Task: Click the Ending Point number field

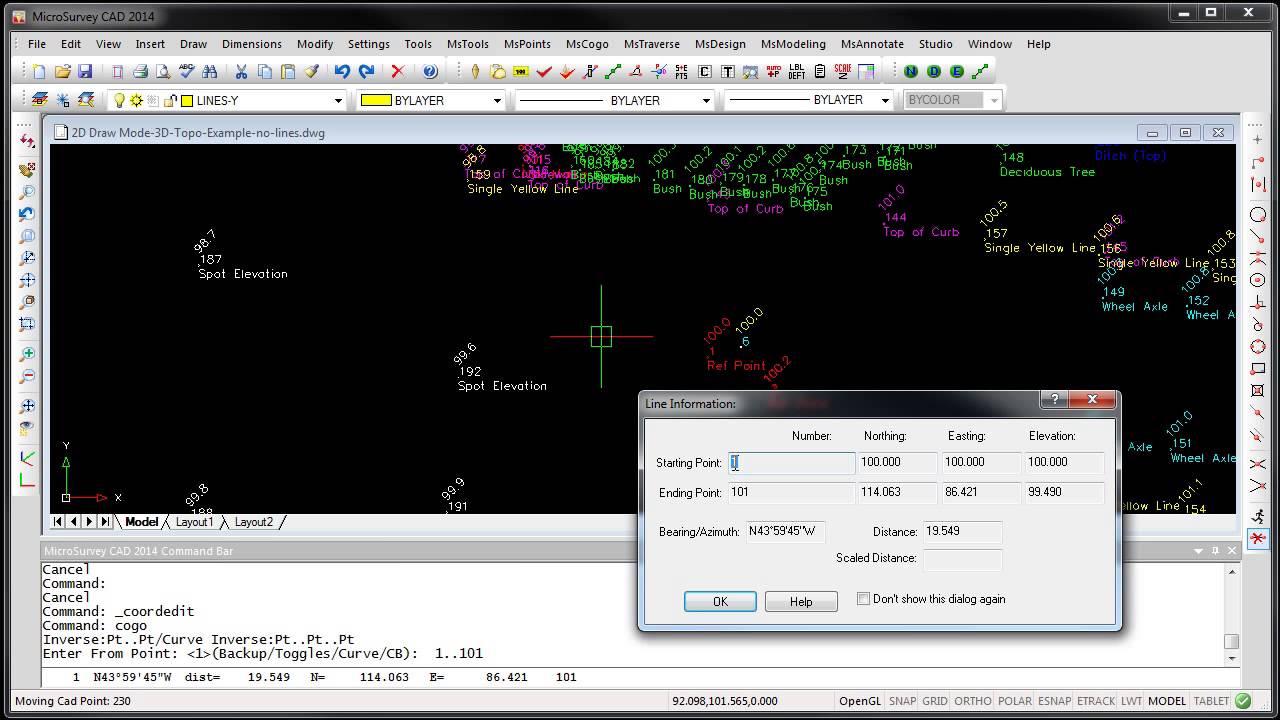Action: 792,492
